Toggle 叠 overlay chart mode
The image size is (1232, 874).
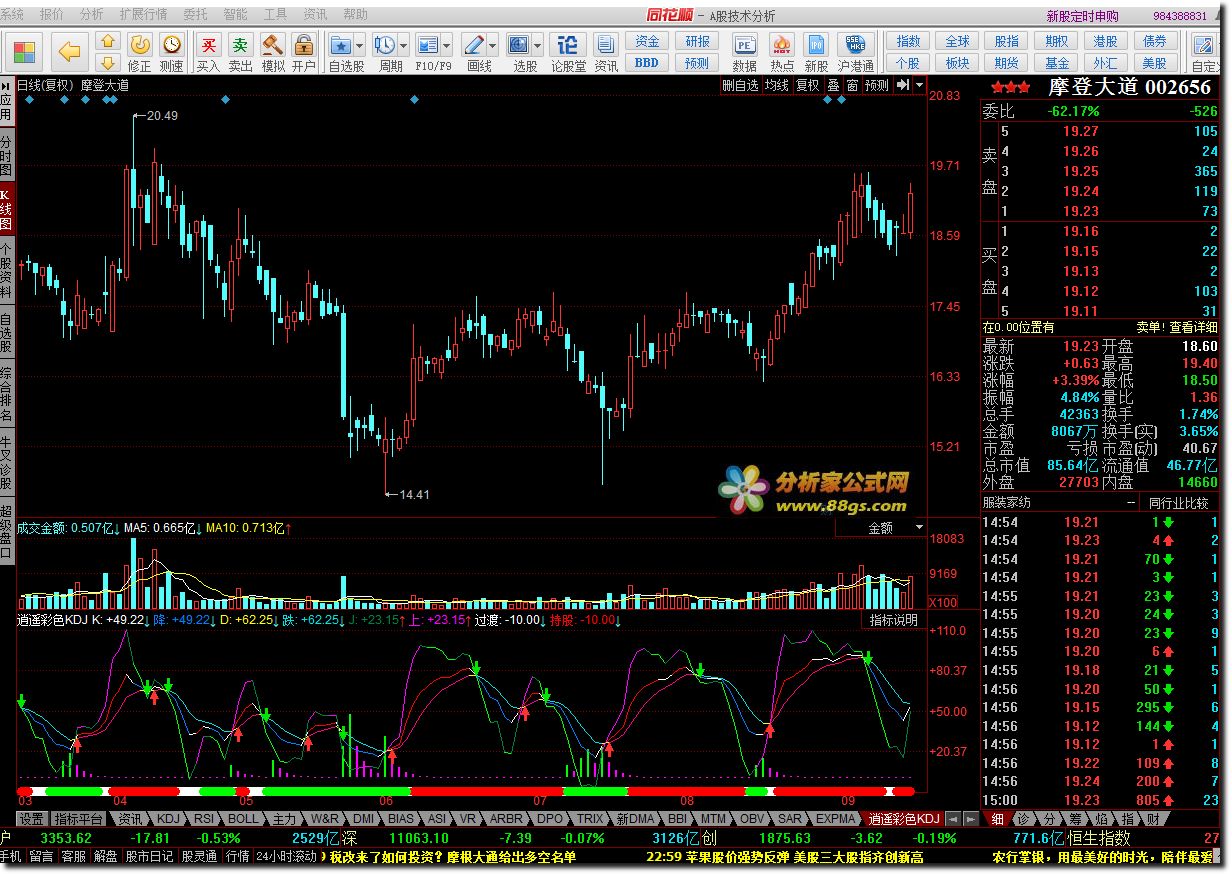pos(833,85)
